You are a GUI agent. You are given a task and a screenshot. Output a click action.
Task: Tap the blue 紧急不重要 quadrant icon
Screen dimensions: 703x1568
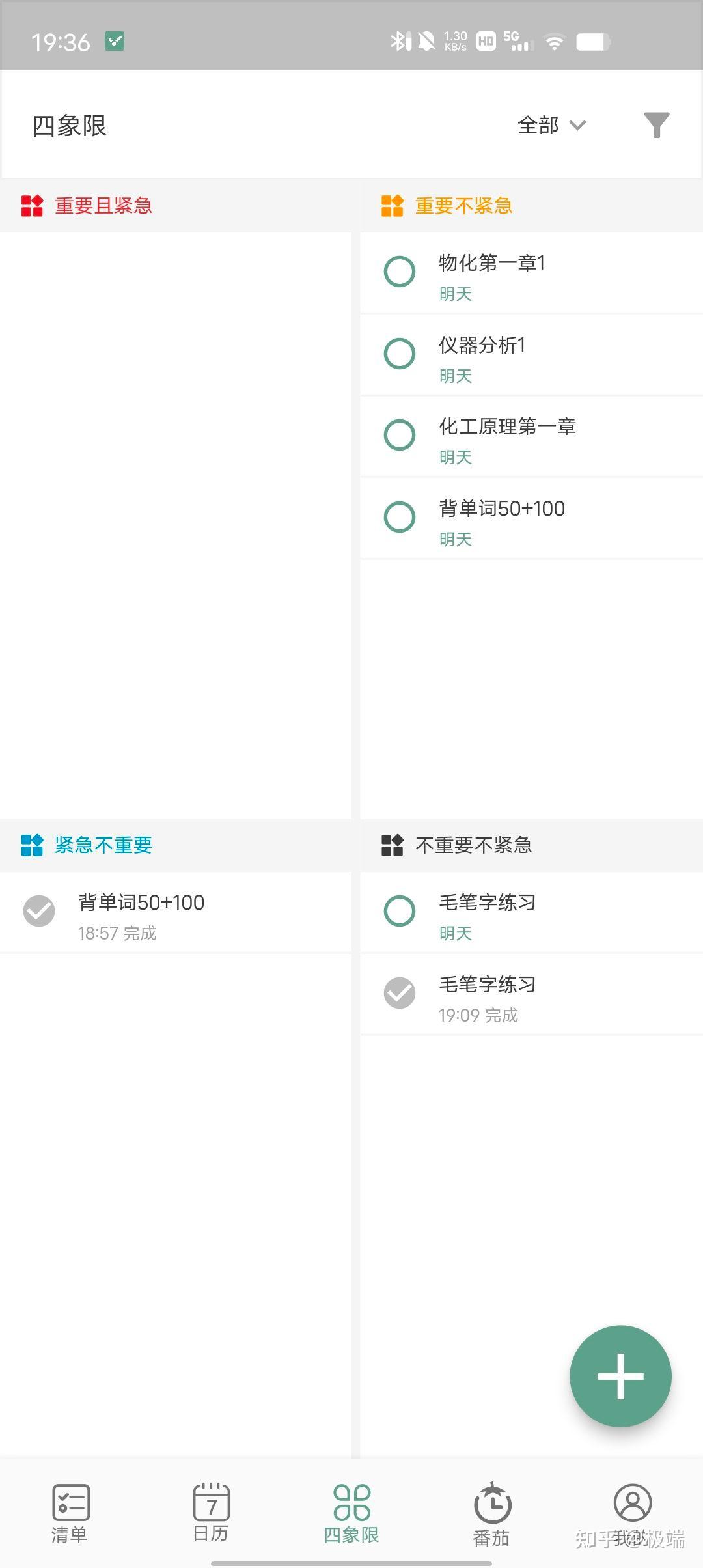(32, 845)
